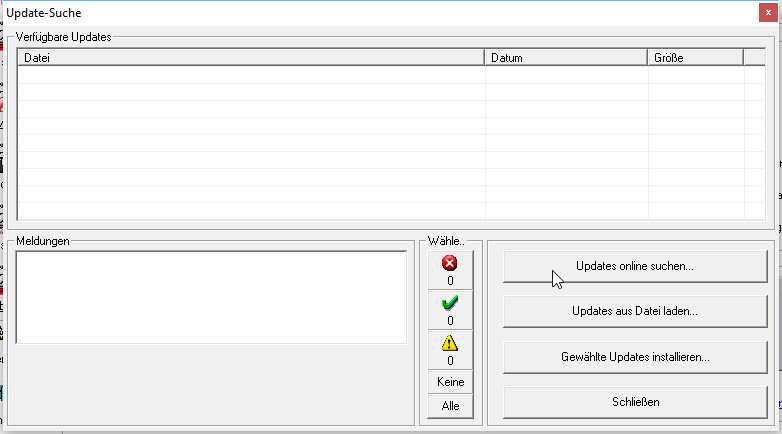Screen dimensions: 782x434
Task: Click the Wähle.. group label
Action: pos(446,242)
